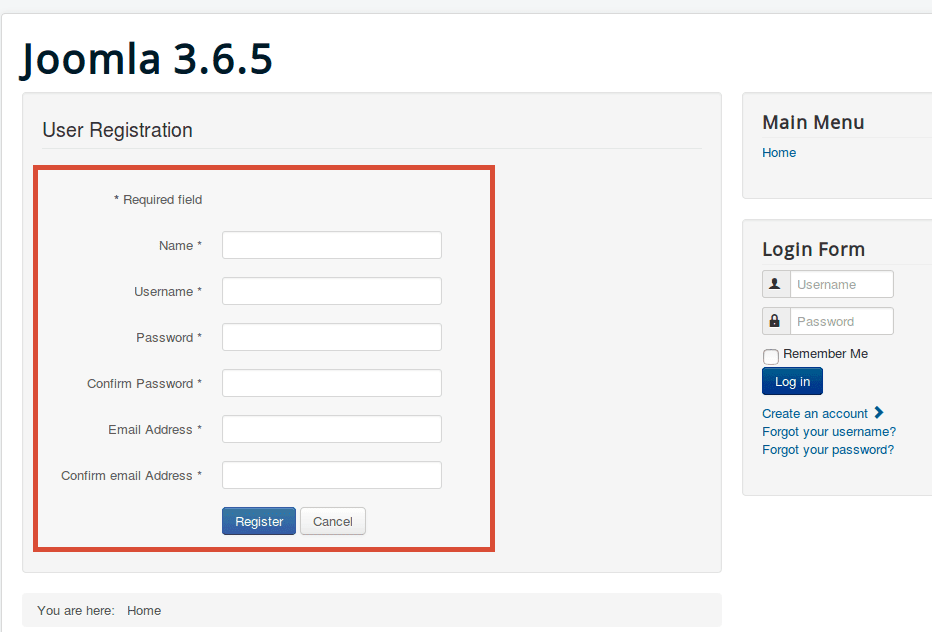
Task: Click the chevron icon after Create an account
Action: (879, 413)
